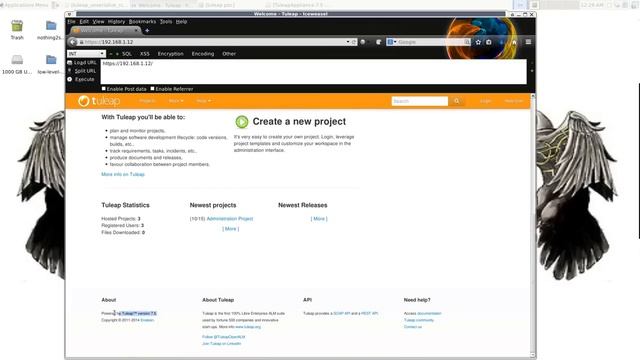Click the lock icon in the address bar
The height and width of the screenshot is (360, 640).
click(82, 42)
